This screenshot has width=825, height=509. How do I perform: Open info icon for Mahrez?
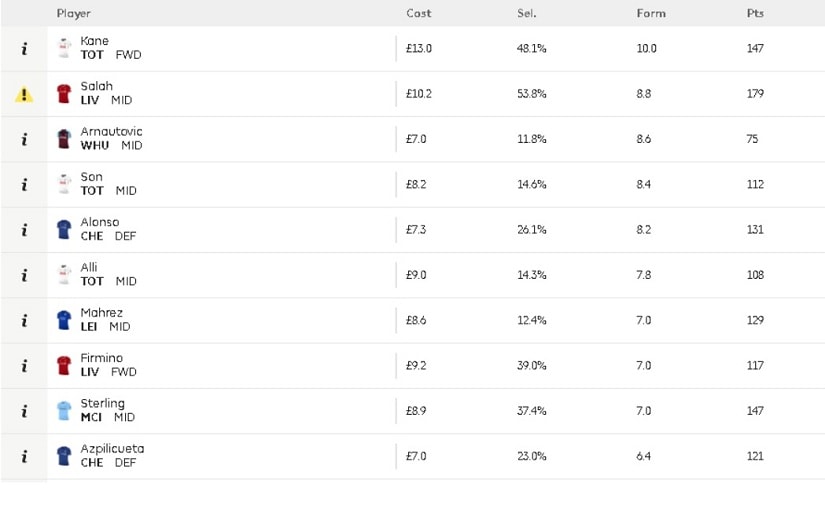click(24, 321)
